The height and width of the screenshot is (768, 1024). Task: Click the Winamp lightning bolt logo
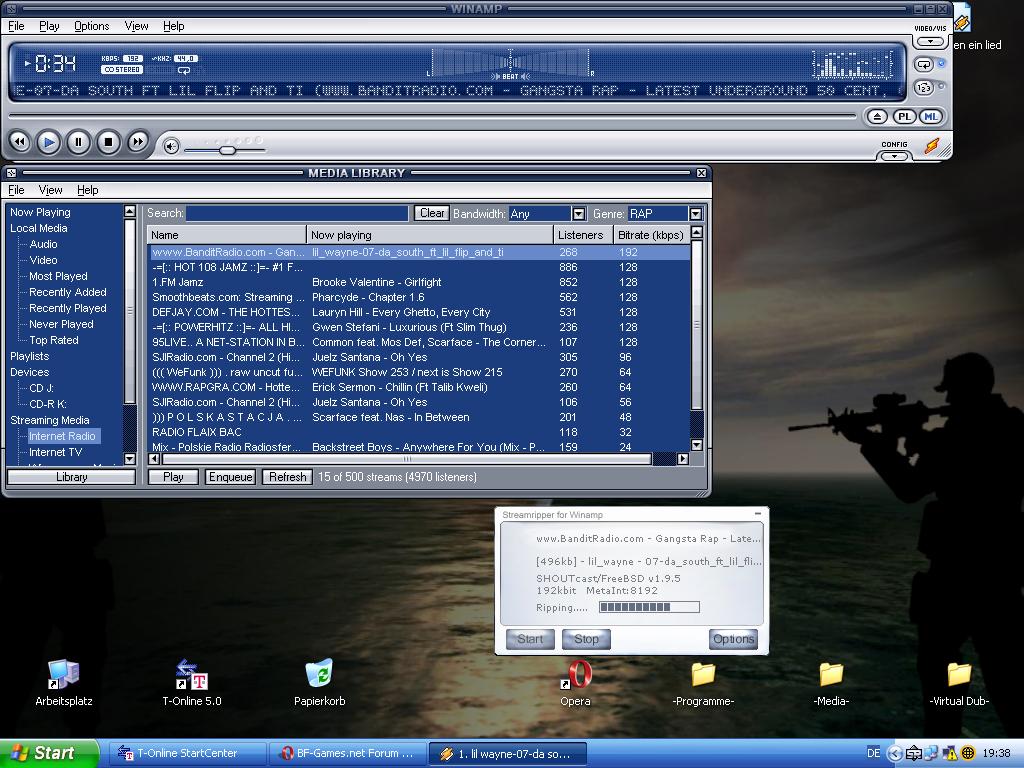(932, 146)
